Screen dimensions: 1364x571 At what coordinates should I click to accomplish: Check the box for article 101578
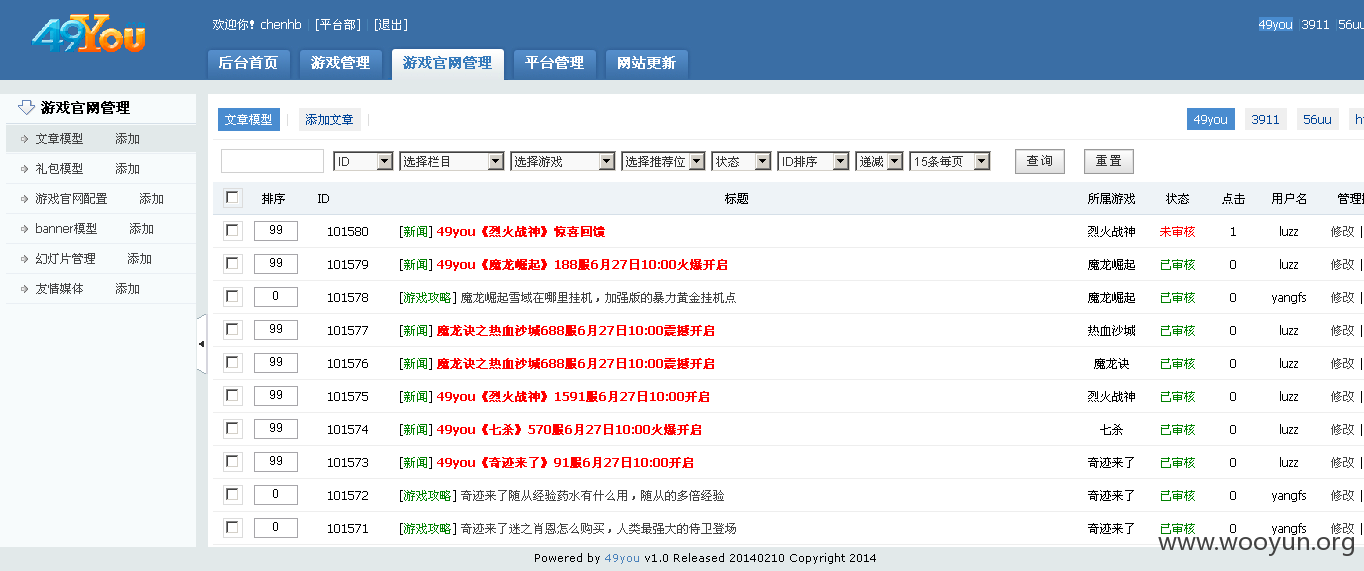[x=232, y=297]
